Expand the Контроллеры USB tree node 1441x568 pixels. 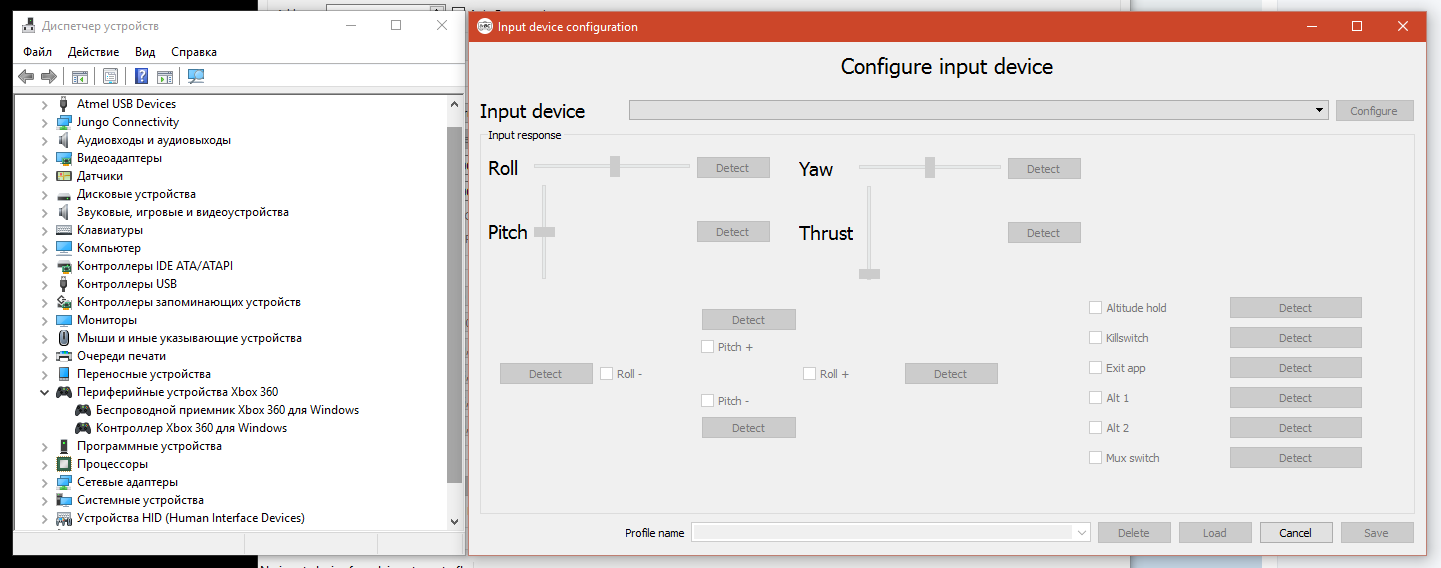click(x=44, y=284)
